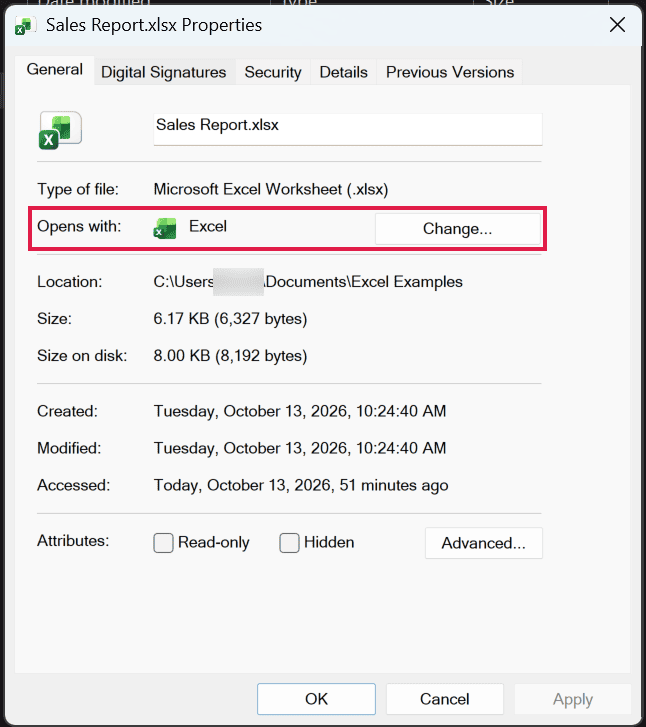Click the Modified date value
The image size is (646, 727).
tap(300, 448)
